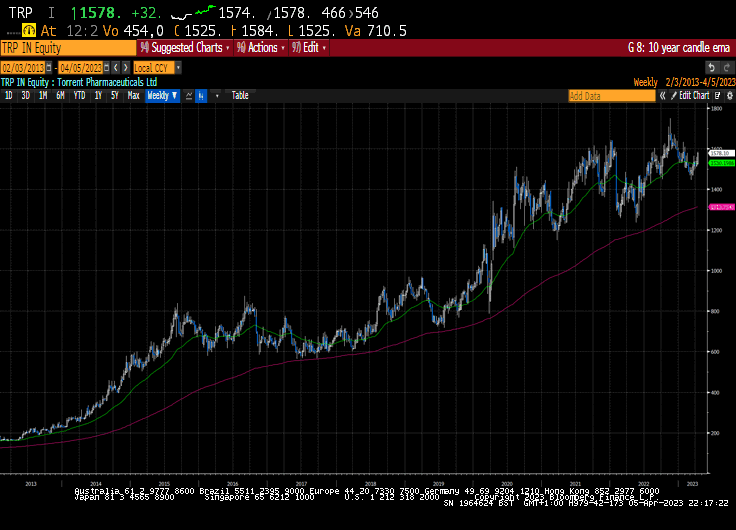Click the 2020 label on time axis
736x530 pixels.
tap(506, 484)
